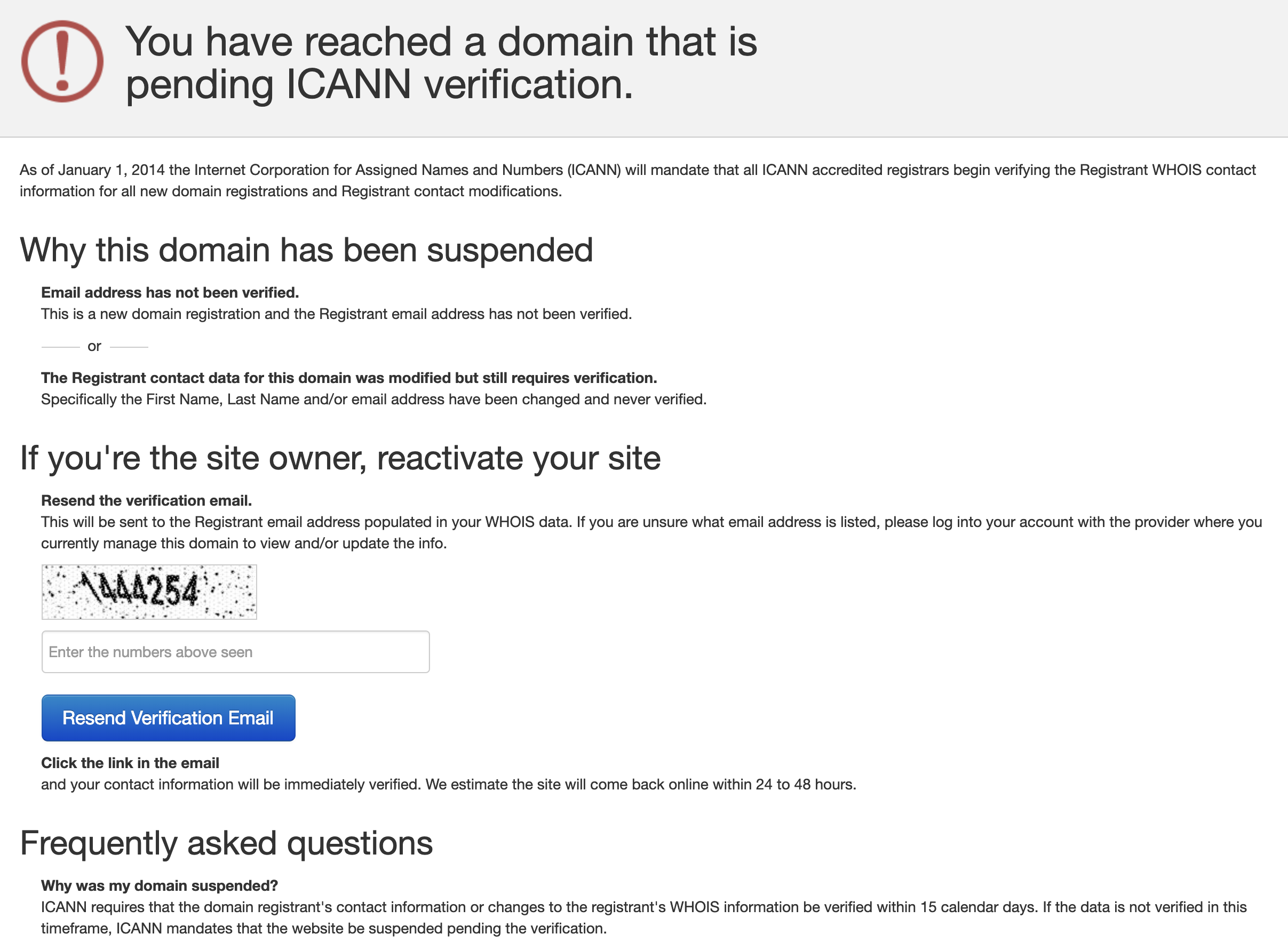Click the 'or' divider between the reasons
1288x942 pixels.
click(x=94, y=346)
